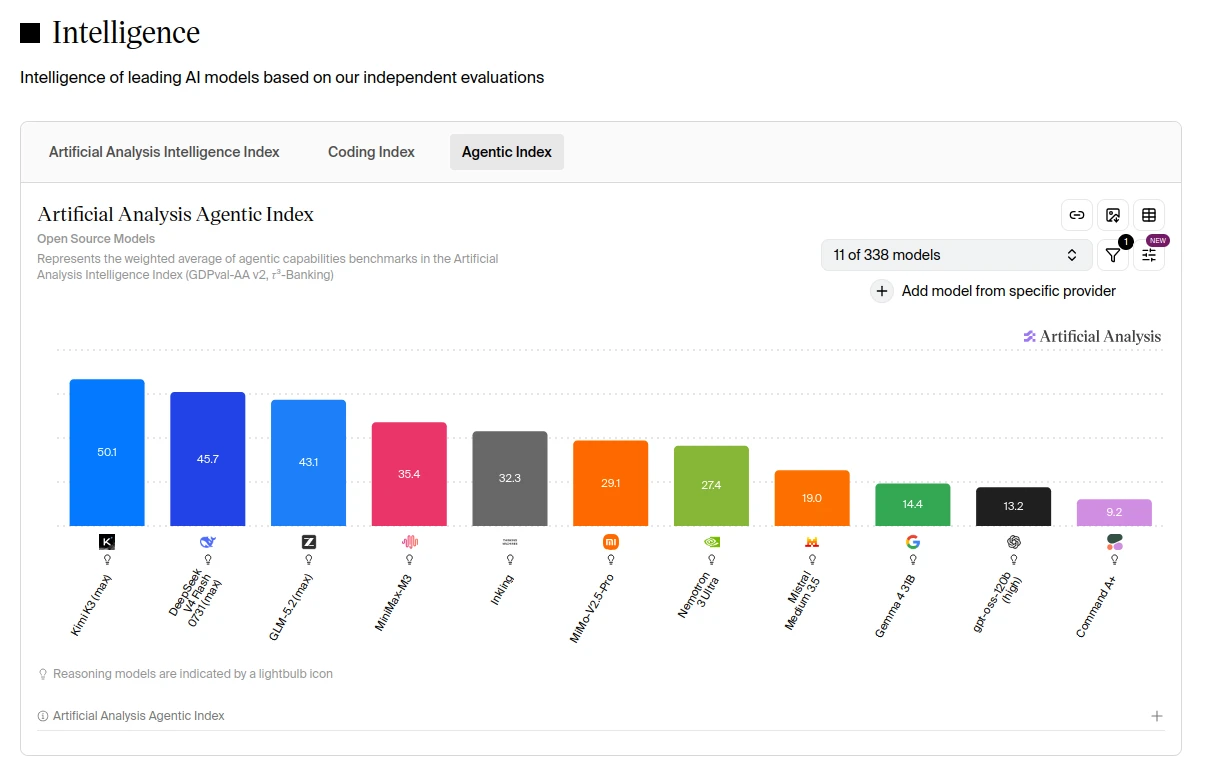Viewport: 1205px width, 779px height.
Task: Click the MiniMax-M3 waveform logo
Action: pyautogui.click(x=409, y=542)
